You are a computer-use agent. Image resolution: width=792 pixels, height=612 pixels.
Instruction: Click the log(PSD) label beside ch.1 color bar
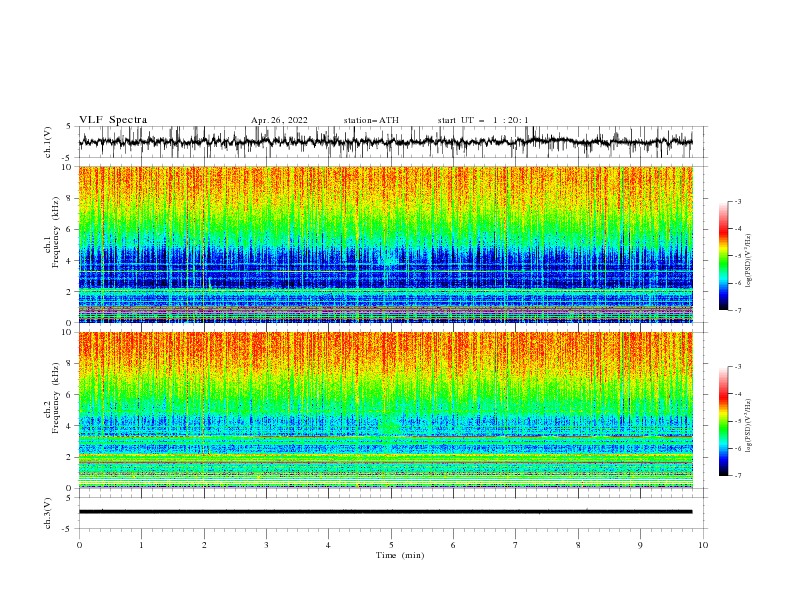748,261
